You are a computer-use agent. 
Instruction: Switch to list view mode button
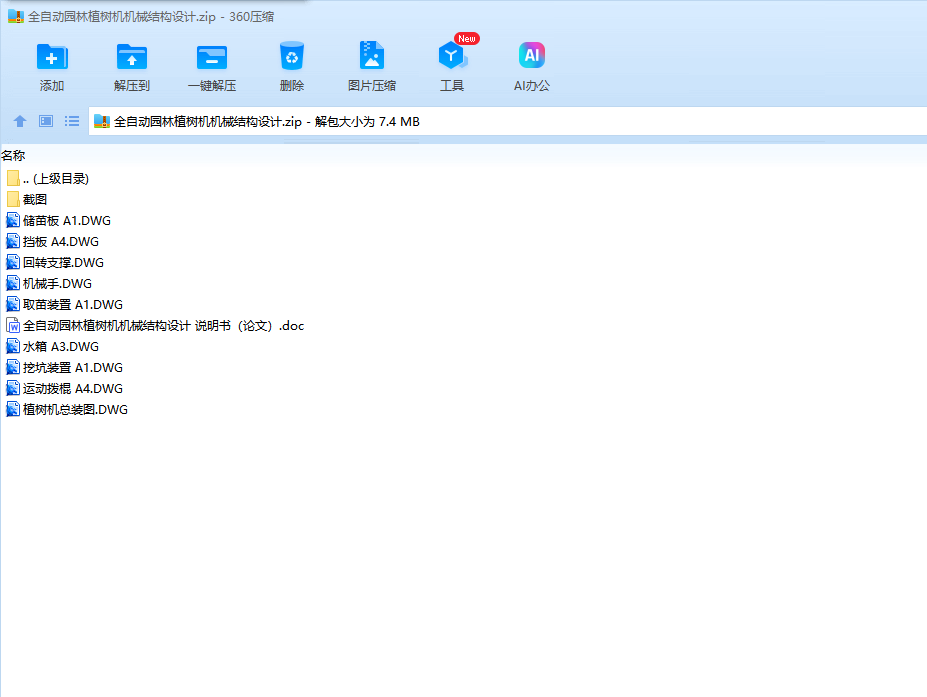pyautogui.click(x=72, y=121)
